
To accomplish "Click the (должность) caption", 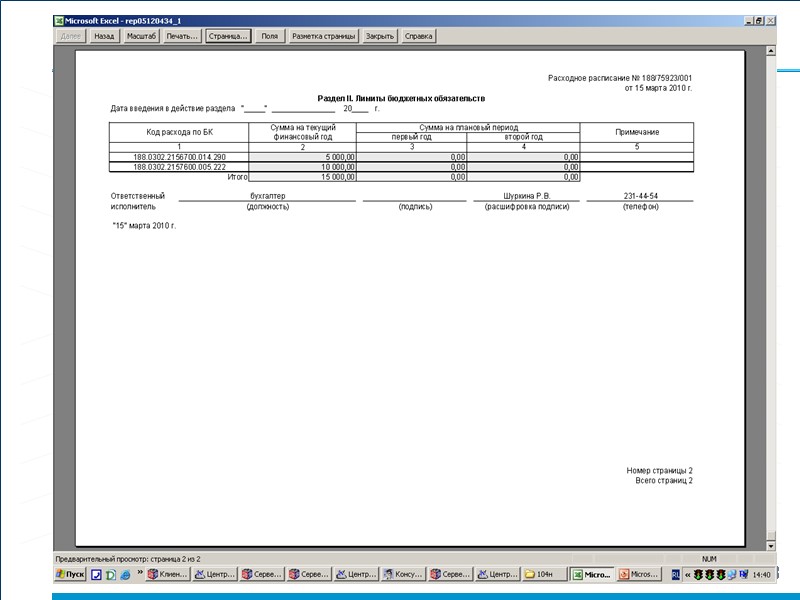I will pyautogui.click(x=268, y=207).
